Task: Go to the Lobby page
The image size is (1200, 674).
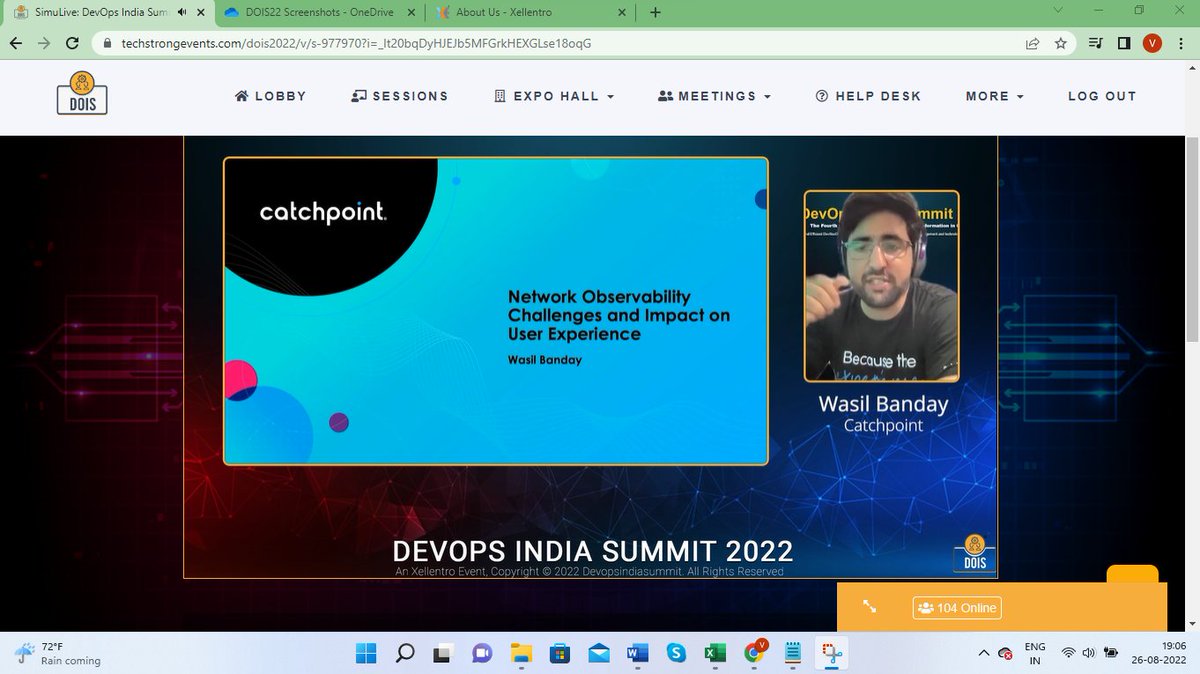Action: [x=270, y=96]
